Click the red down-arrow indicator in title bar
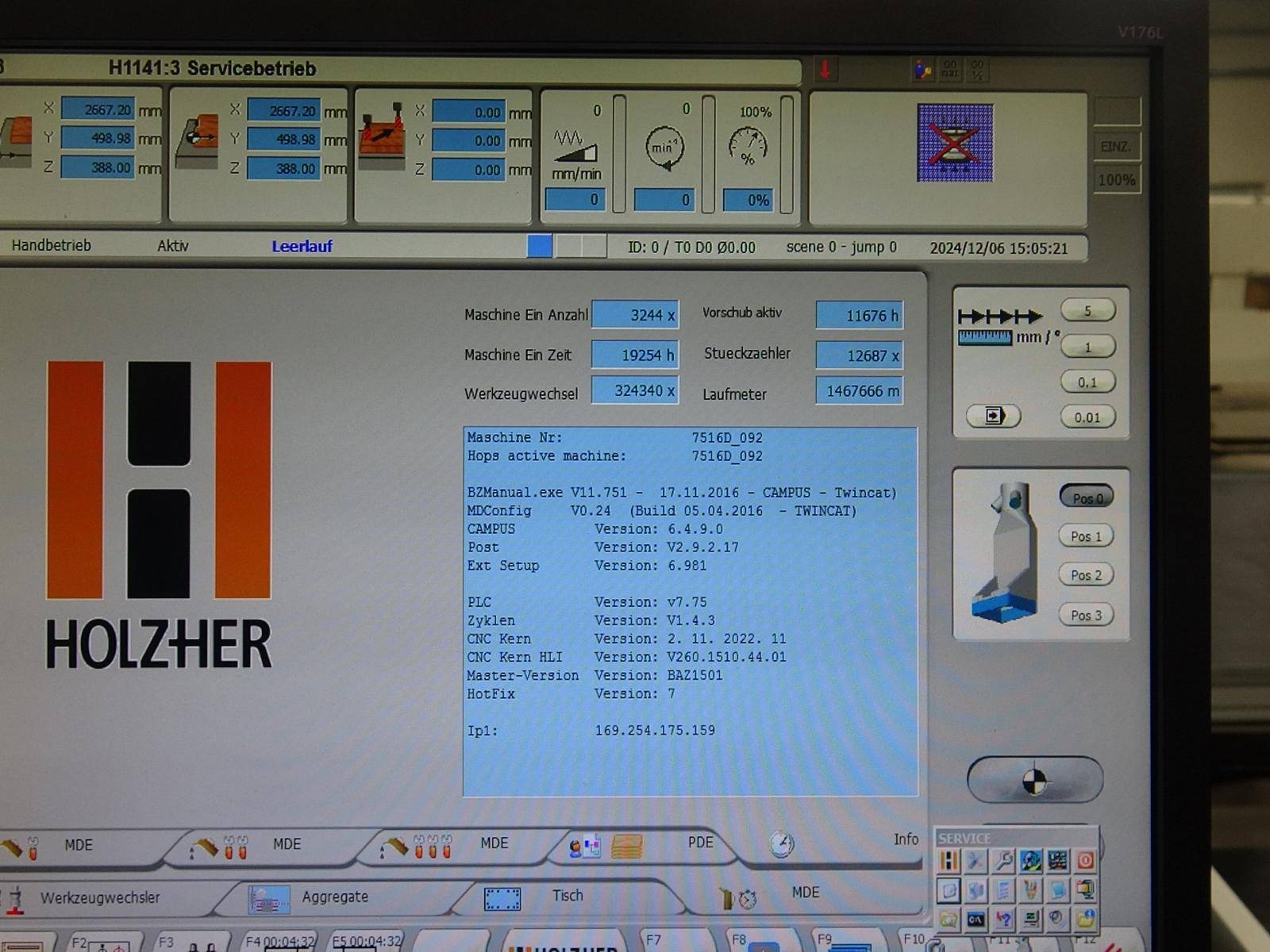1270x952 pixels. 825,70
